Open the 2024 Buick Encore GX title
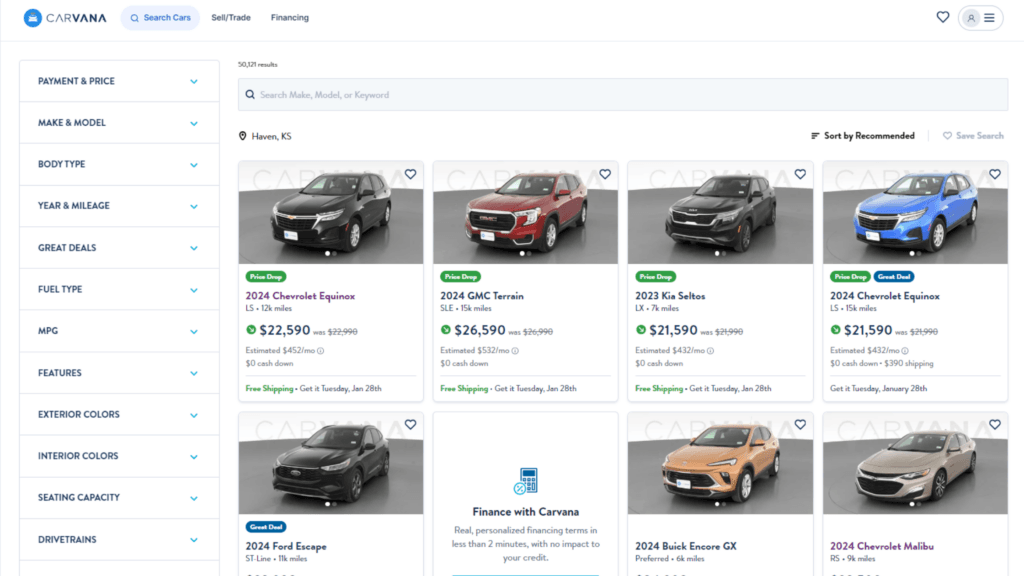Image resolution: width=1024 pixels, height=576 pixels. tap(686, 546)
